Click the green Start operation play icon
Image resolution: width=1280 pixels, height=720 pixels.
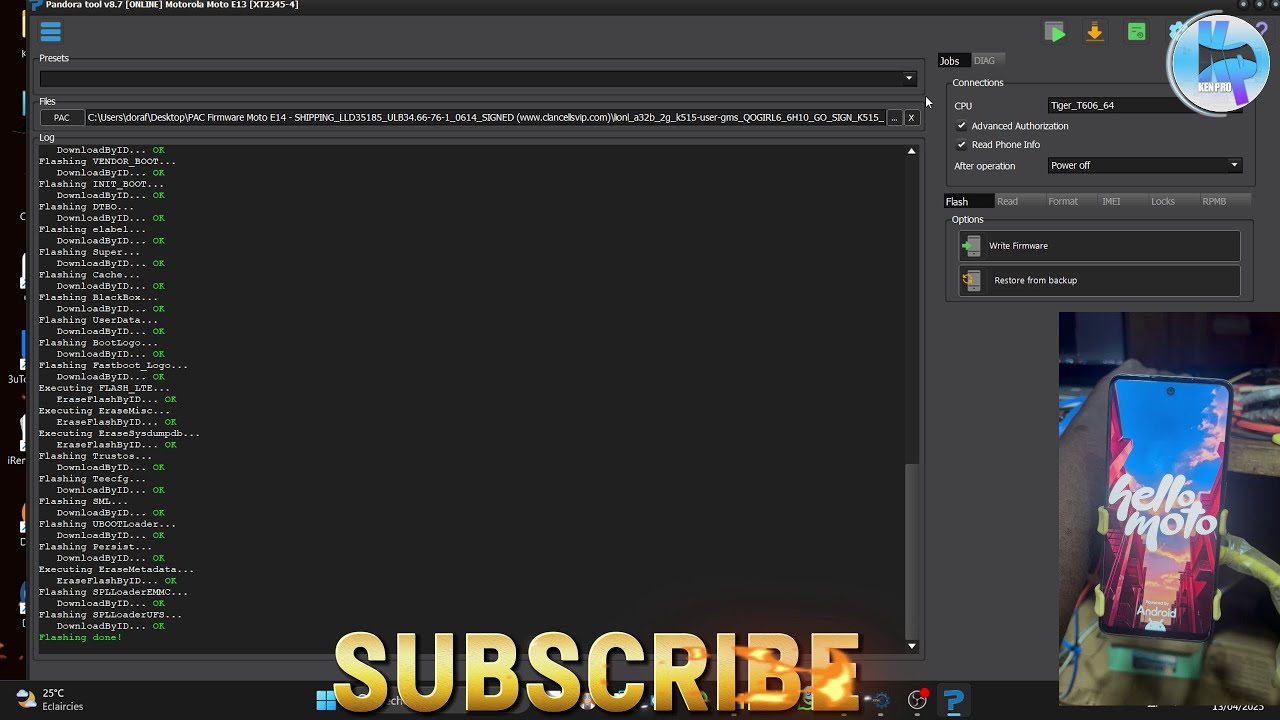pos(1055,33)
